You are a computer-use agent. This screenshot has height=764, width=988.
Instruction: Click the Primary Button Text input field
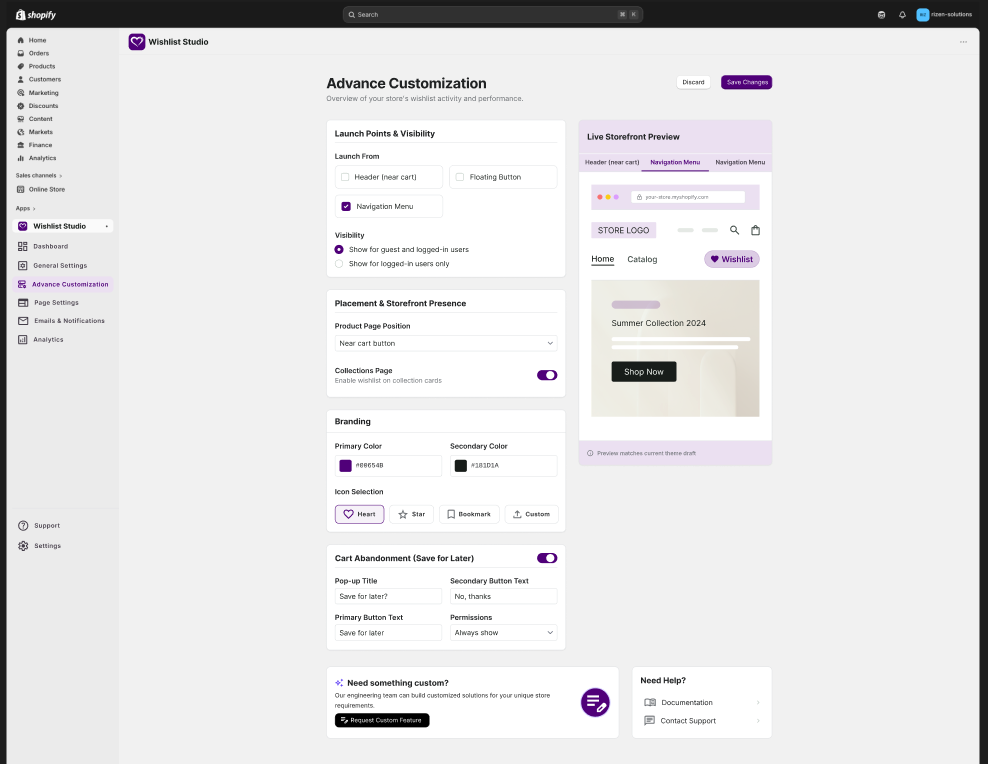[x=388, y=632]
